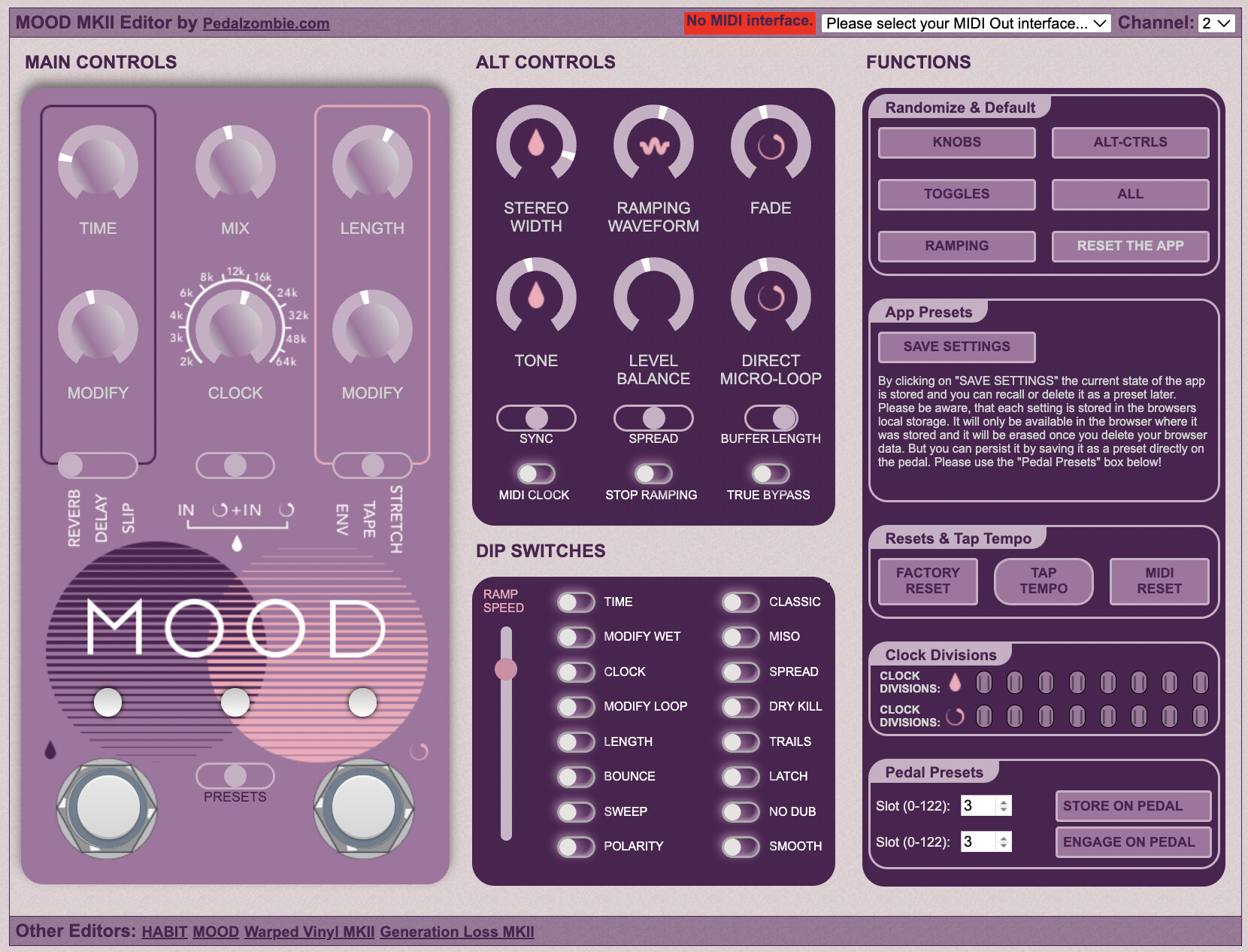Turn on the DRY KILL dip switch
Viewport: 1248px width, 952px height.
pos(741,707)
